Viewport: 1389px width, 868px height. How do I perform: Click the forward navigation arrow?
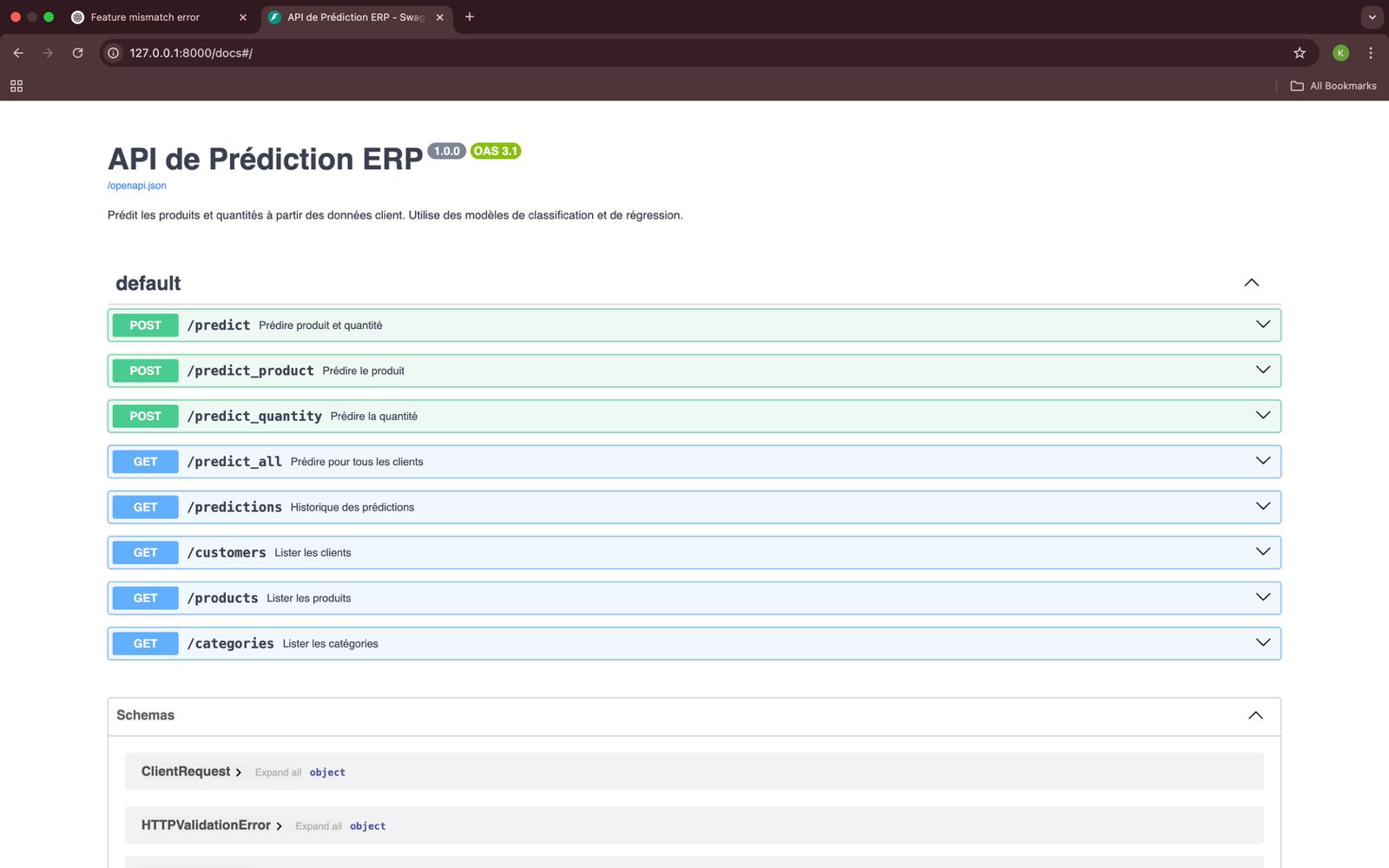tap(48, 53)
